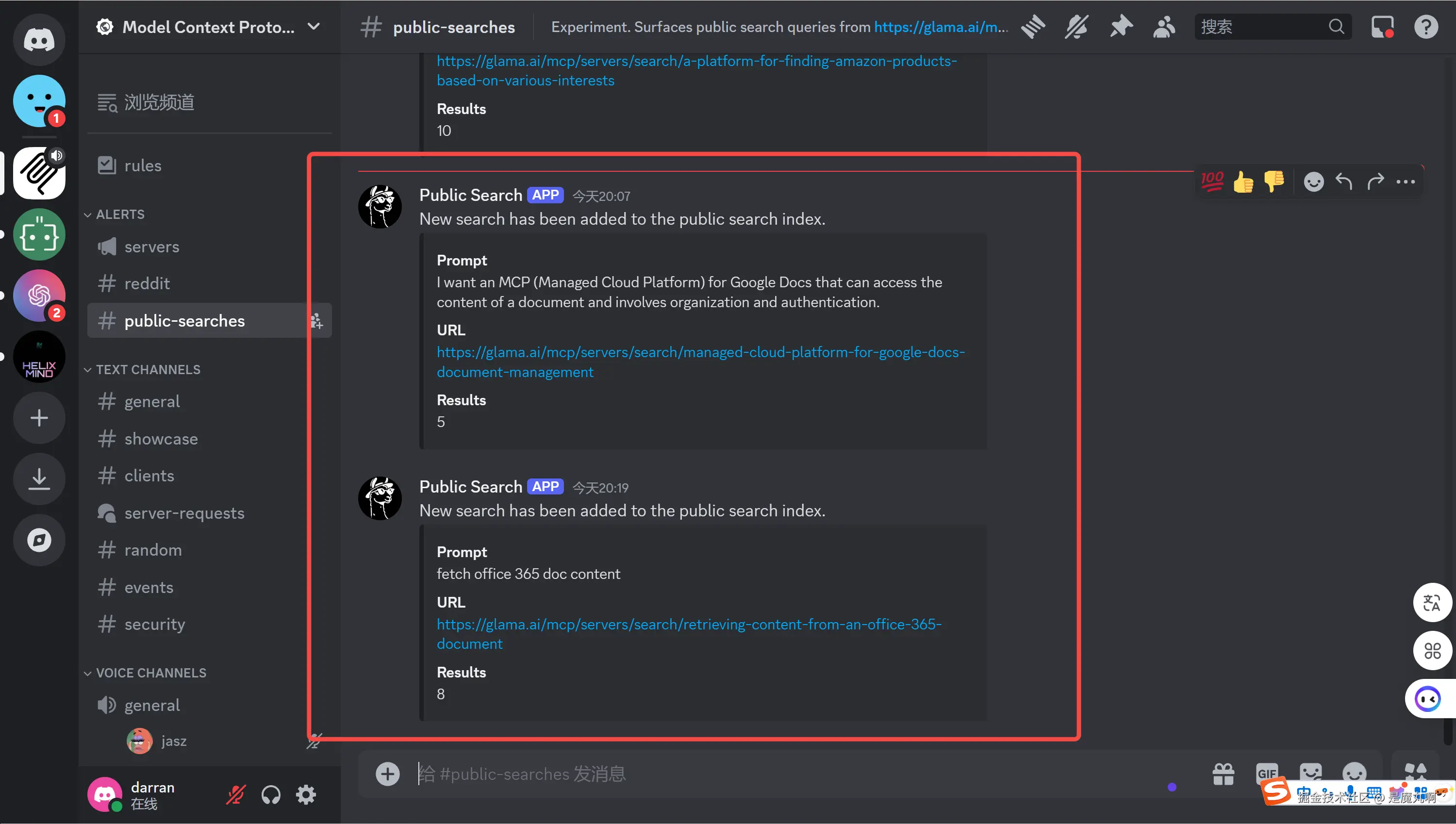React with the 100 emoji
This screenshot has width=1456, height=824.
coord(1212,181)
